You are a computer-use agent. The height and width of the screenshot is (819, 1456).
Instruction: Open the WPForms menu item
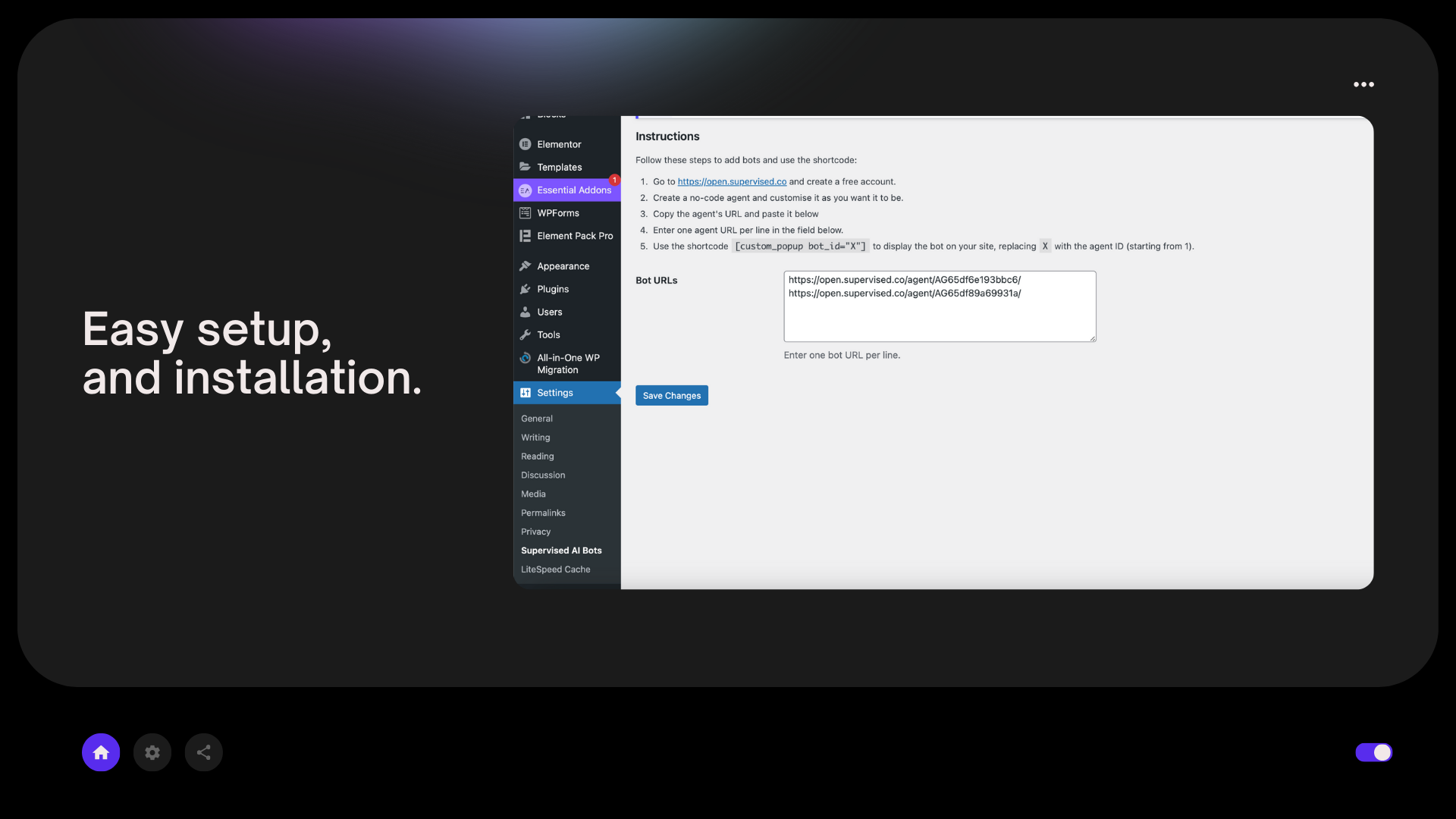pos(558,213)
